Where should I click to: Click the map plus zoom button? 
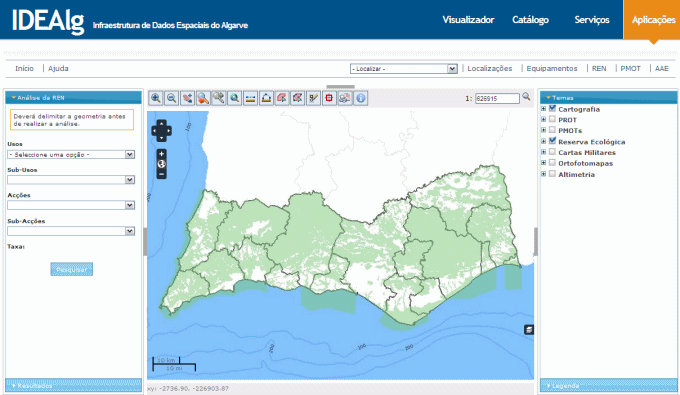pos(161,154)
